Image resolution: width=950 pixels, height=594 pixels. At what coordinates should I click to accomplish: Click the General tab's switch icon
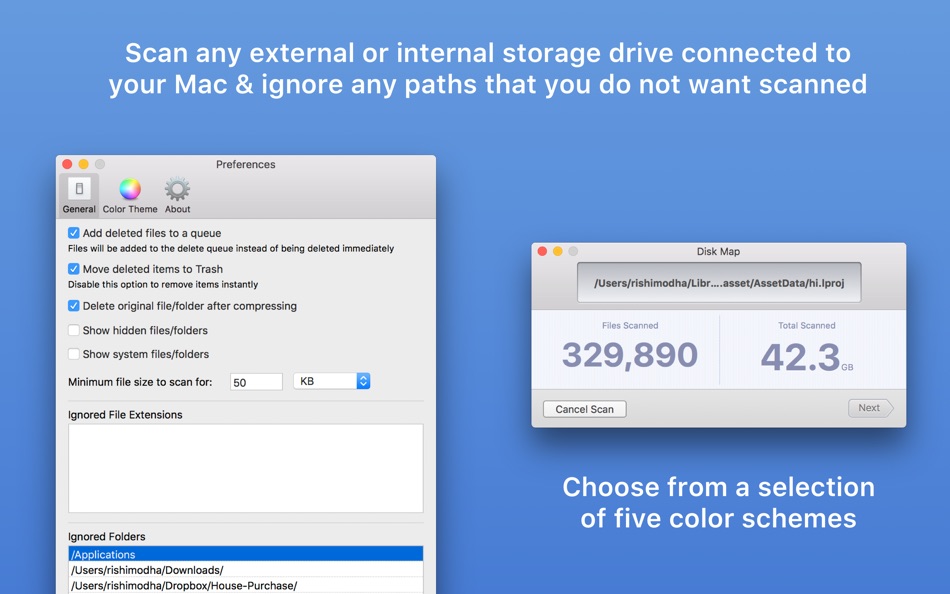coord(79,189)
